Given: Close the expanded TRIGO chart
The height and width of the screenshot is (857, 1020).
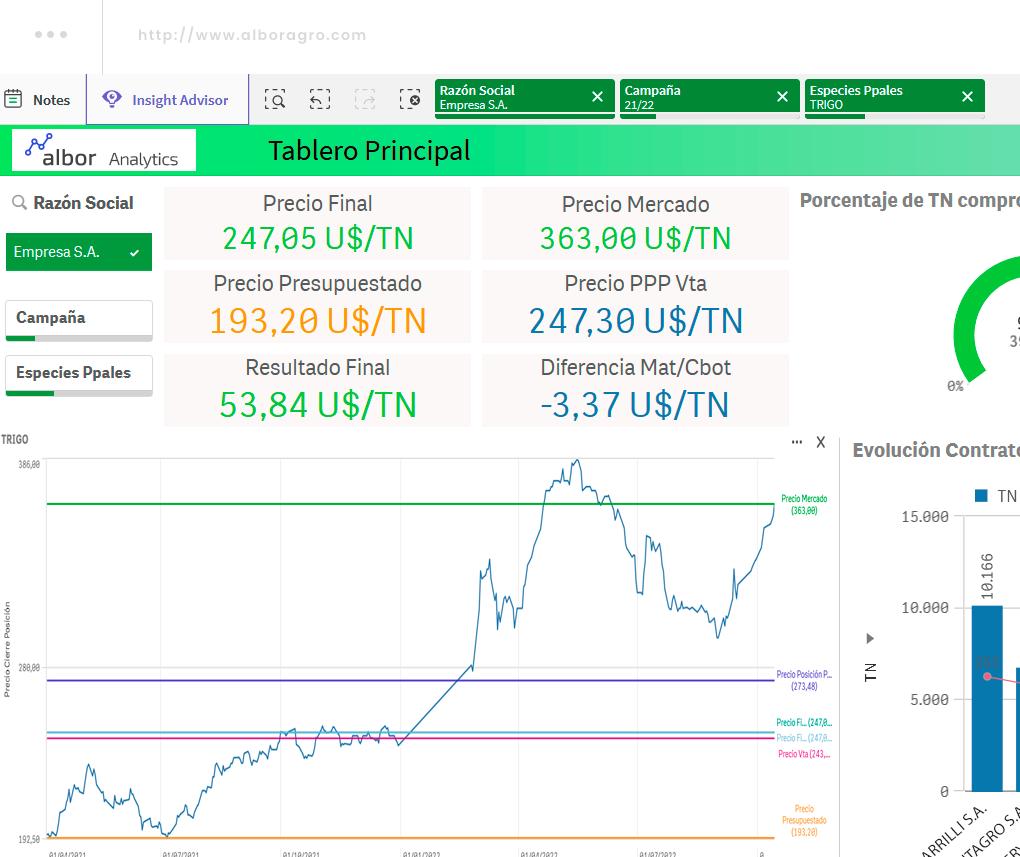Looking at the screenshot, I should coord(821,442).
